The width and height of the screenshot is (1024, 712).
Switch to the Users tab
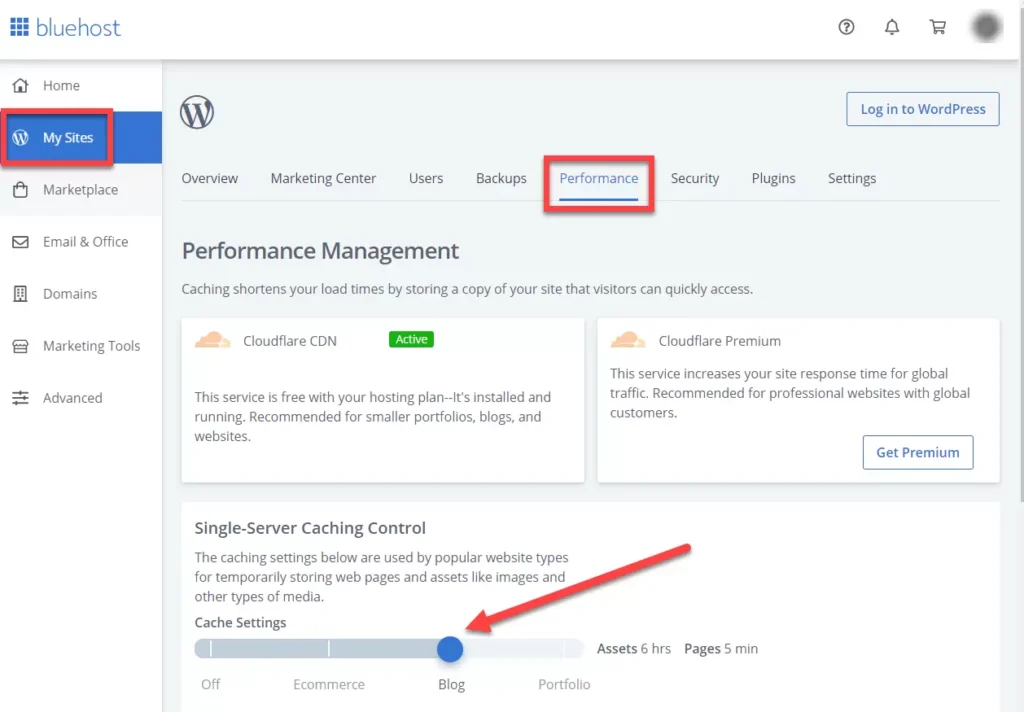(426, 178)
